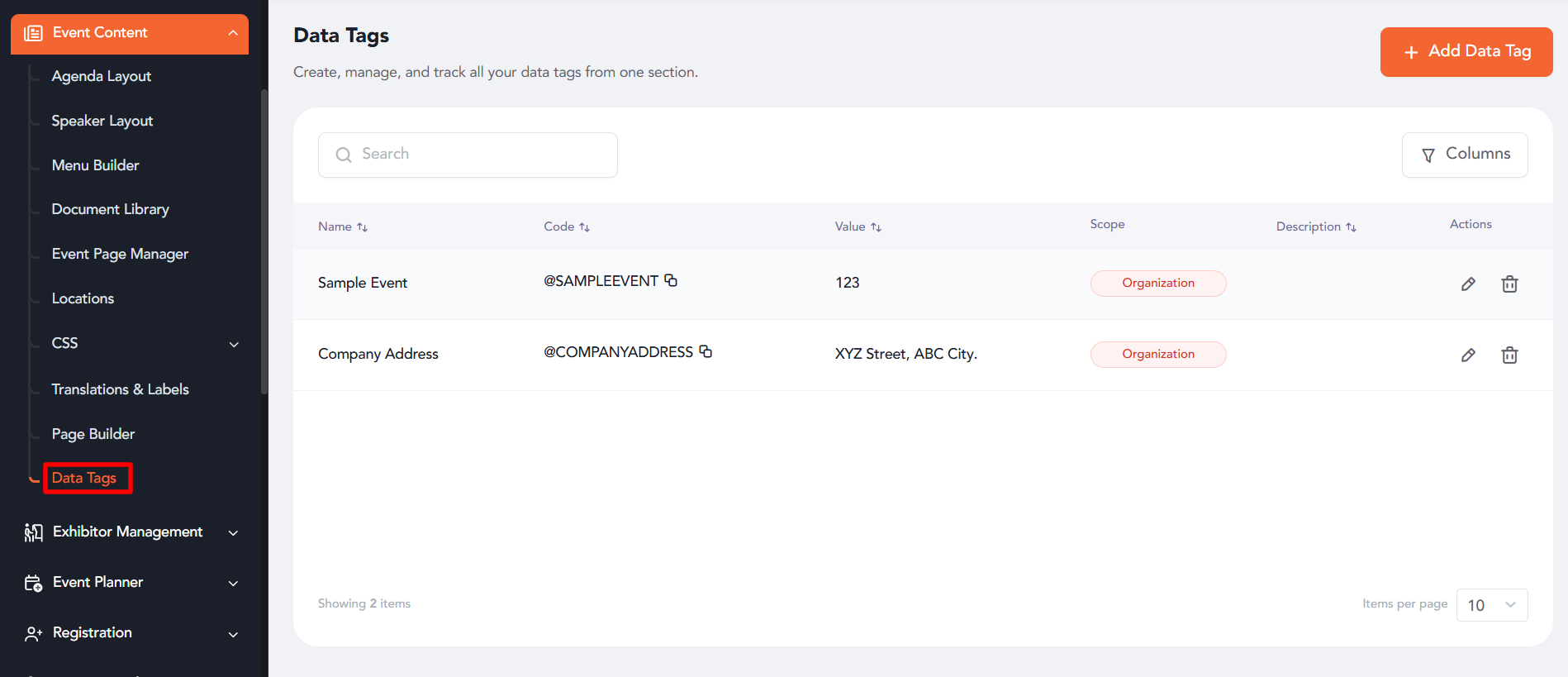Edit the Company Address data tag
Screen dimensions: 1568x677
point(1467,355)
